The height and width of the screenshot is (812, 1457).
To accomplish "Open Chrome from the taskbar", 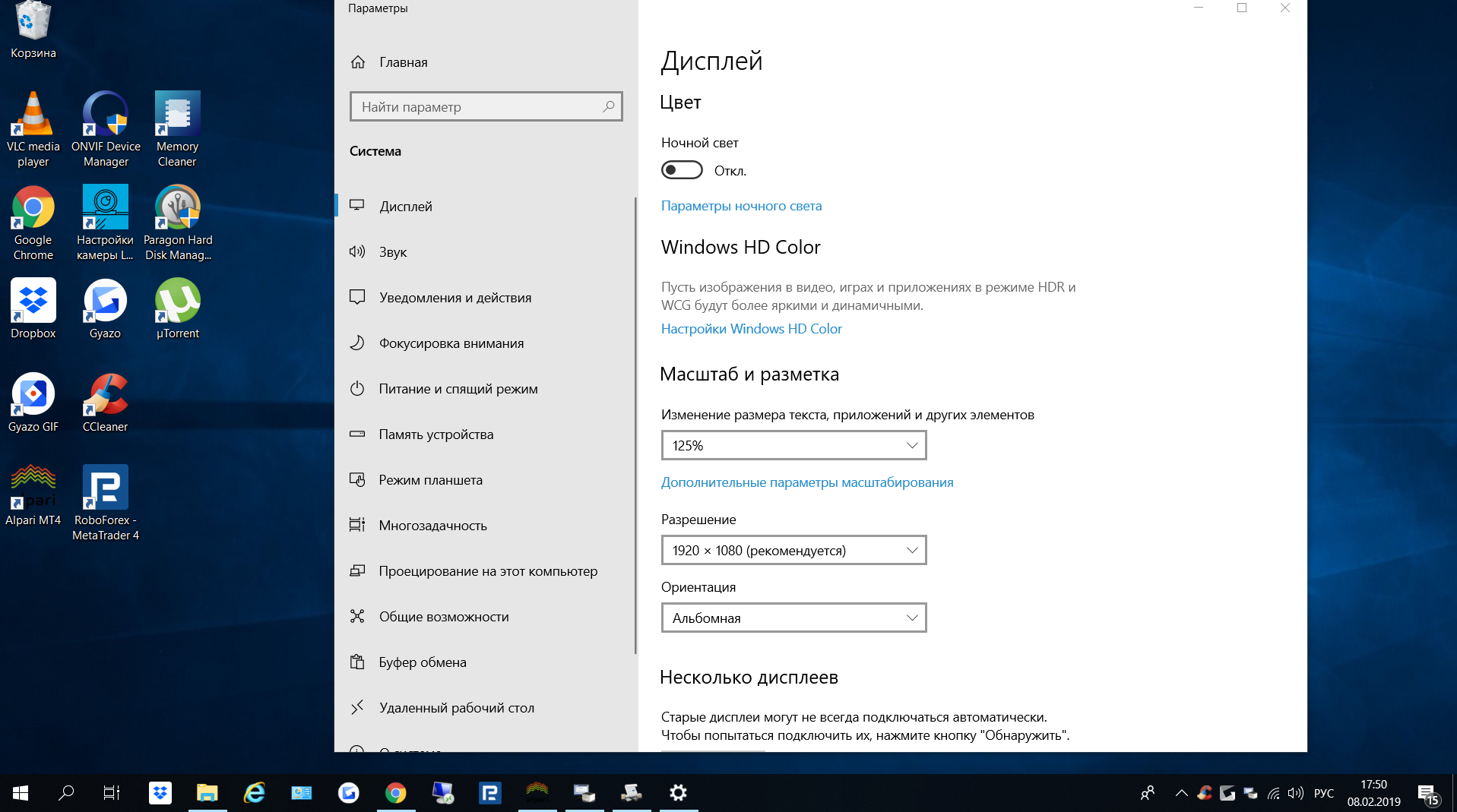I will coord(395,793).
